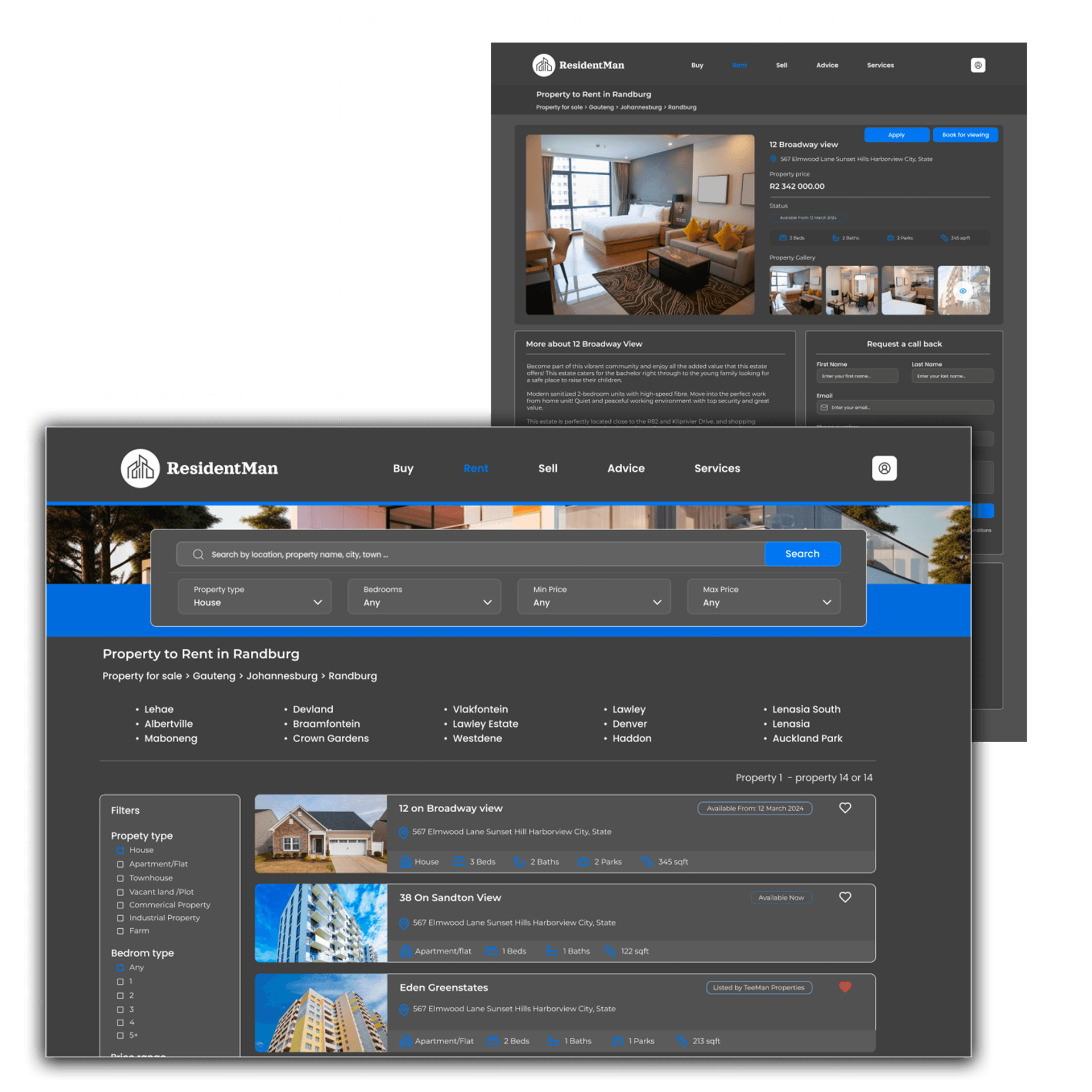This screenshot has width=1092, height=1092.
Task: Check the 5+ bedroom checkbox
Action: click(x=120, y=1035)
